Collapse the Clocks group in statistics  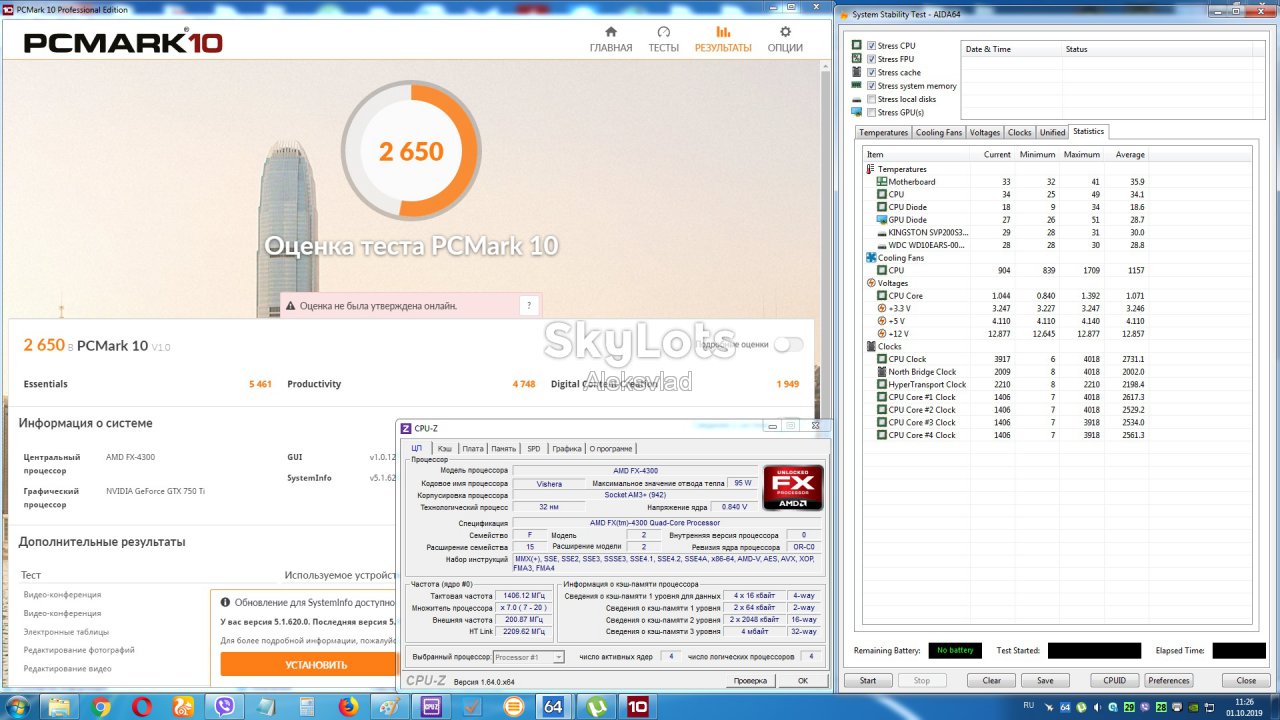[870, 346]
